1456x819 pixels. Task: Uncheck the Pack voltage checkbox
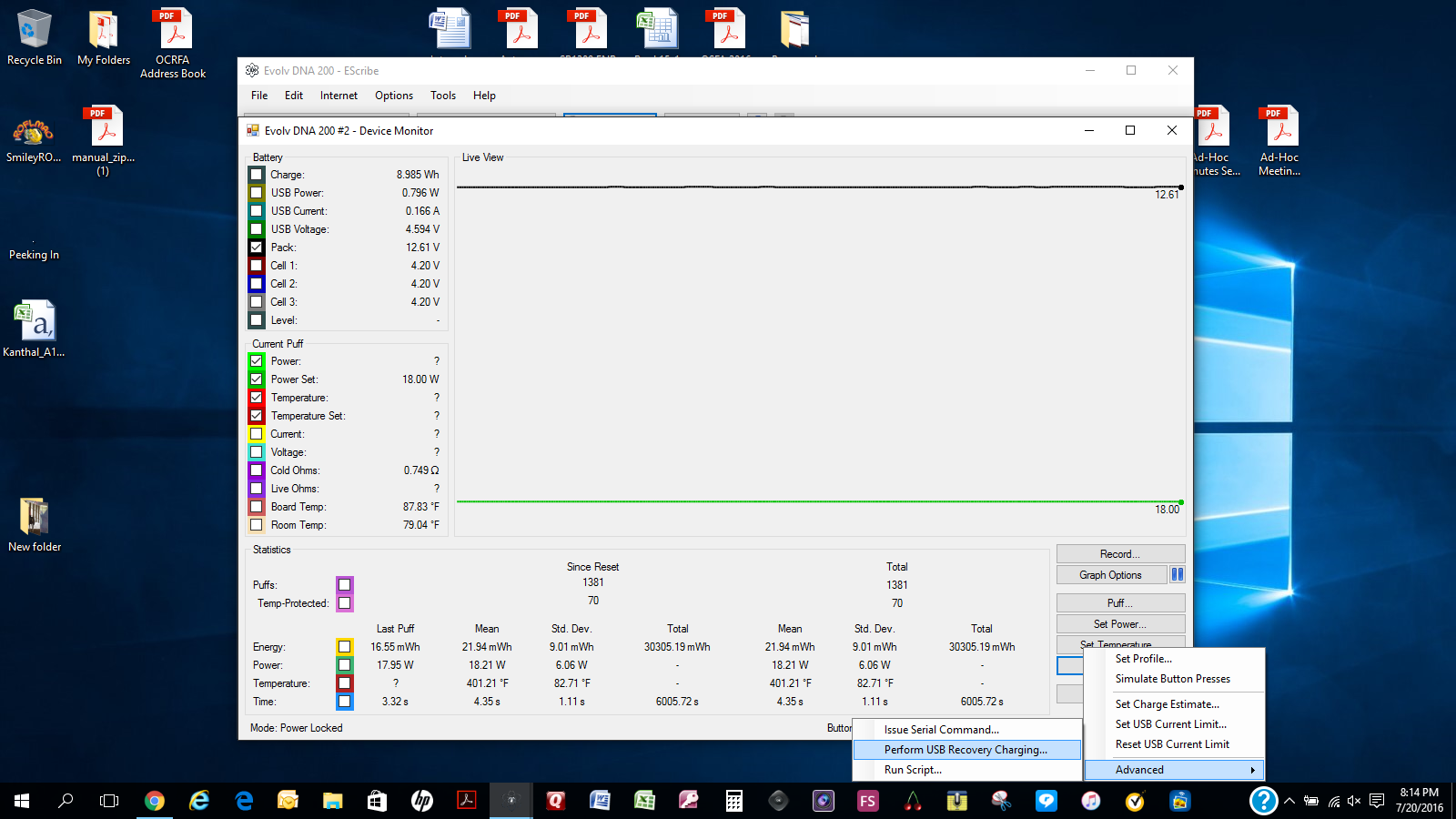pyautogui.click(x=257, y=248)
